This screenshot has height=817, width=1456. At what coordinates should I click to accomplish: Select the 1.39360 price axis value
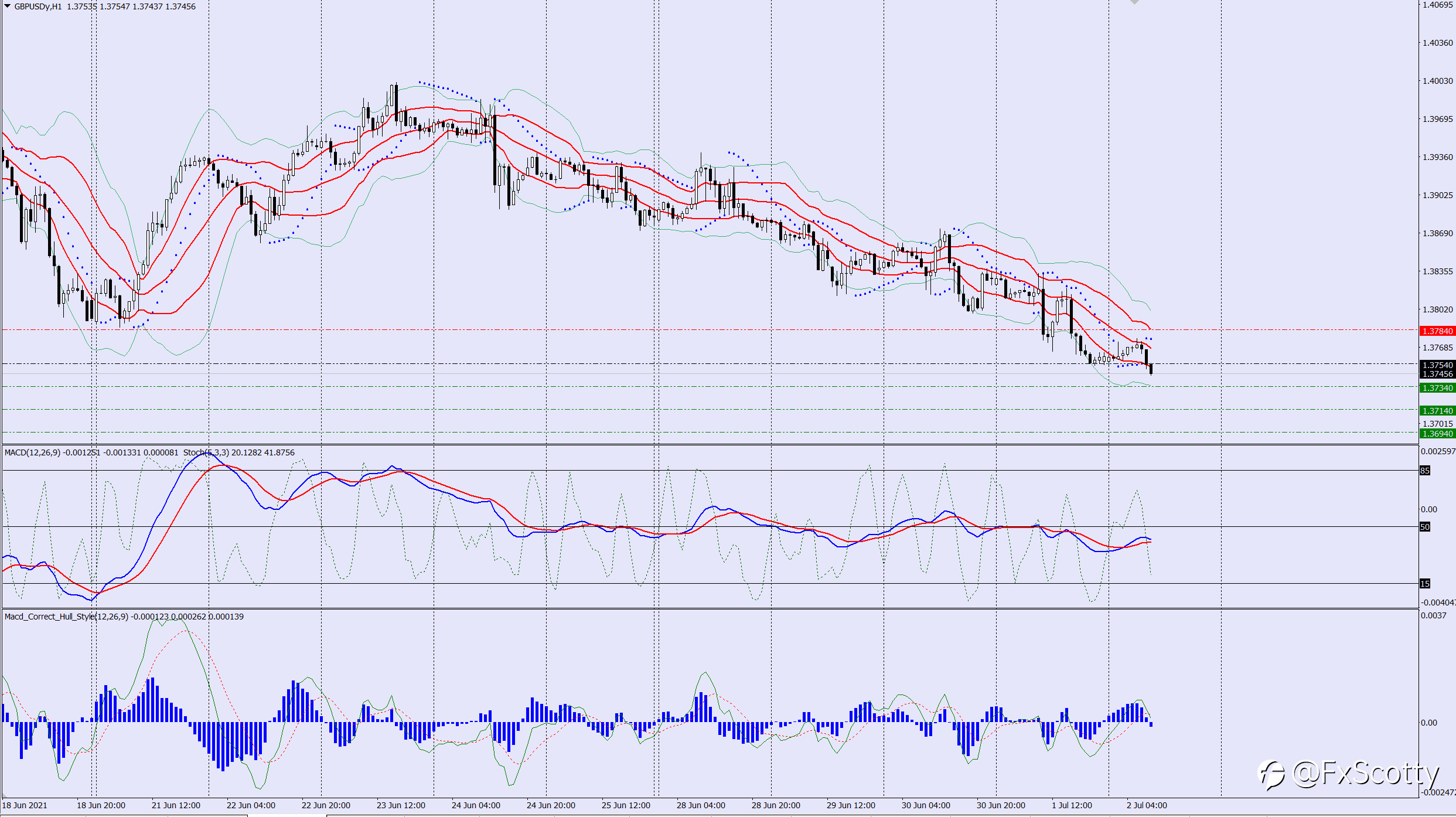(1438, 157)
